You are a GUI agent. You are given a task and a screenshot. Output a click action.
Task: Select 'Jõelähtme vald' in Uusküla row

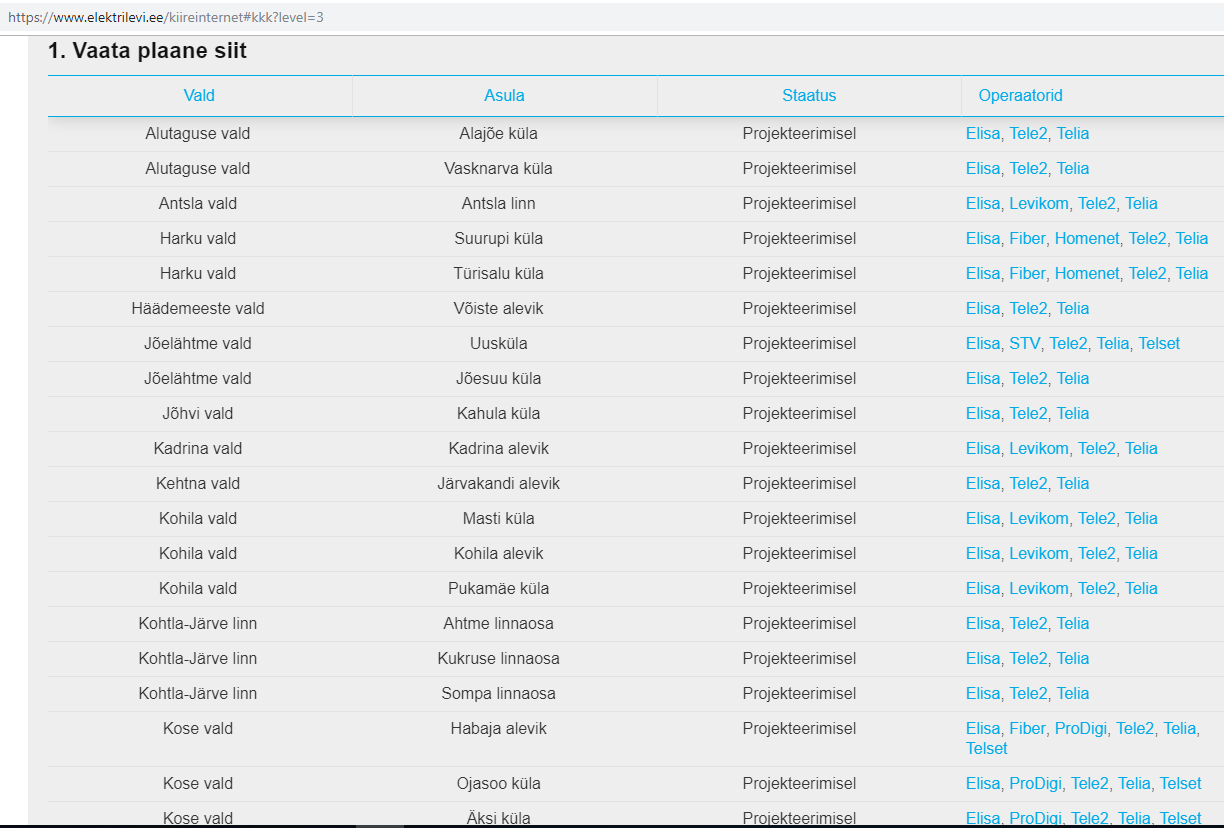coord(198,344)
